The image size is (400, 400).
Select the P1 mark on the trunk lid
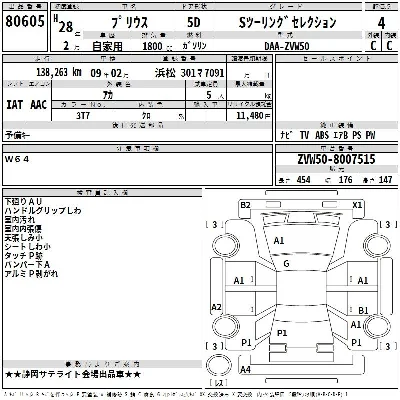(x=282, y=333)
